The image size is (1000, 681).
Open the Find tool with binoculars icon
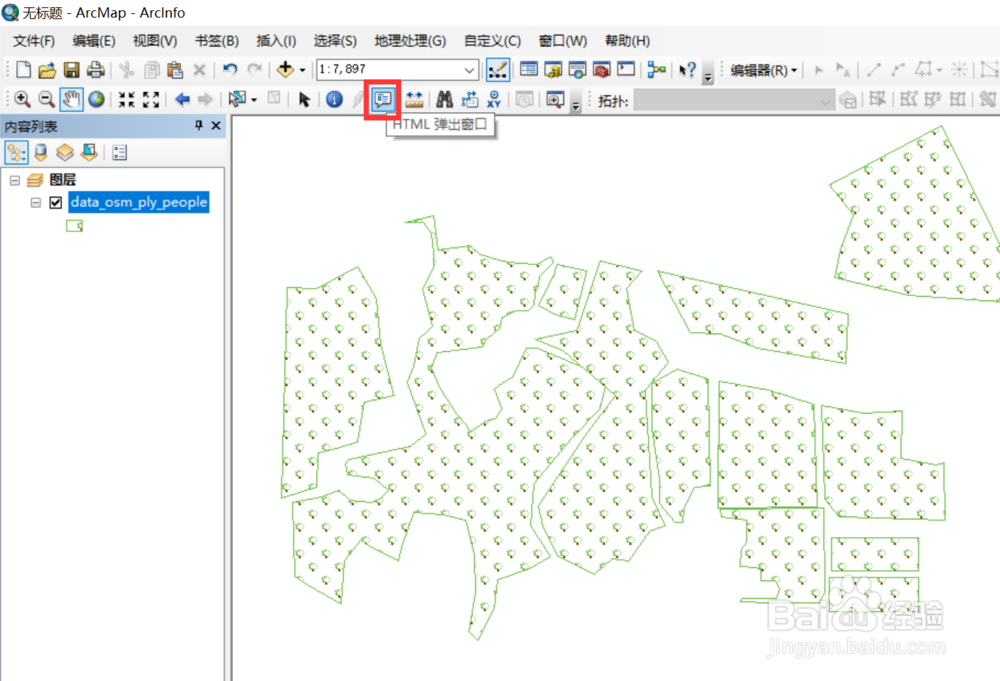pyautogui.click(x=444, y=99)
